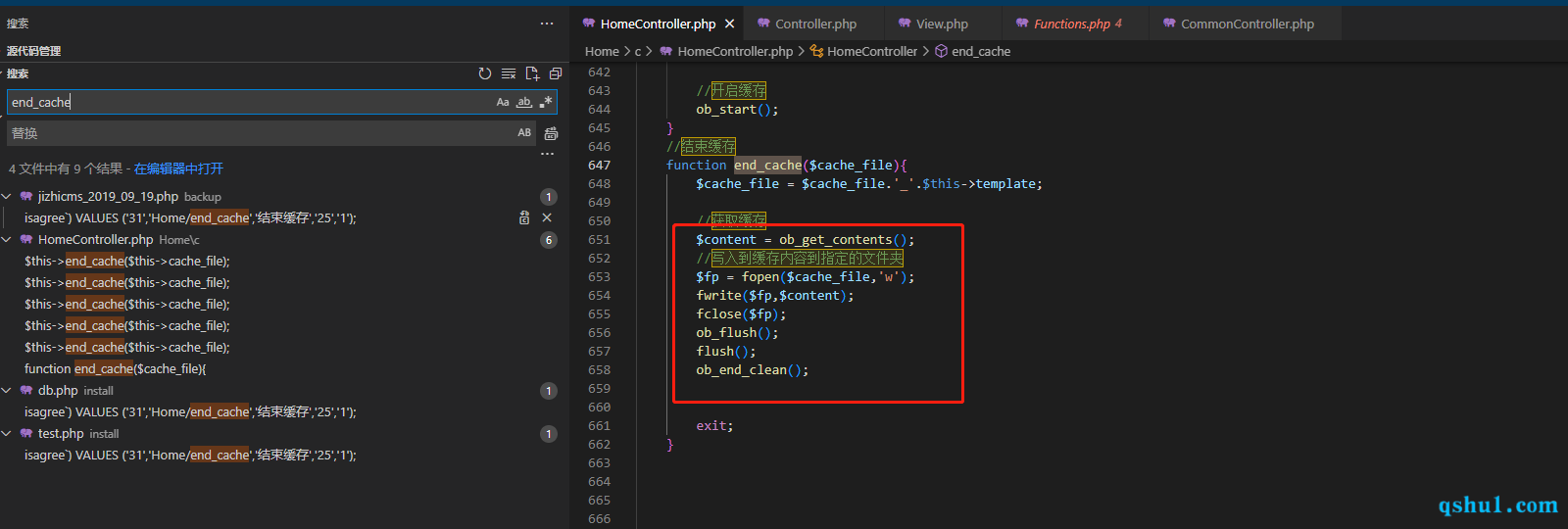1568x529 pixels.
Task: Click line number 647 in gutter
Action: click(x=599, y=165)
